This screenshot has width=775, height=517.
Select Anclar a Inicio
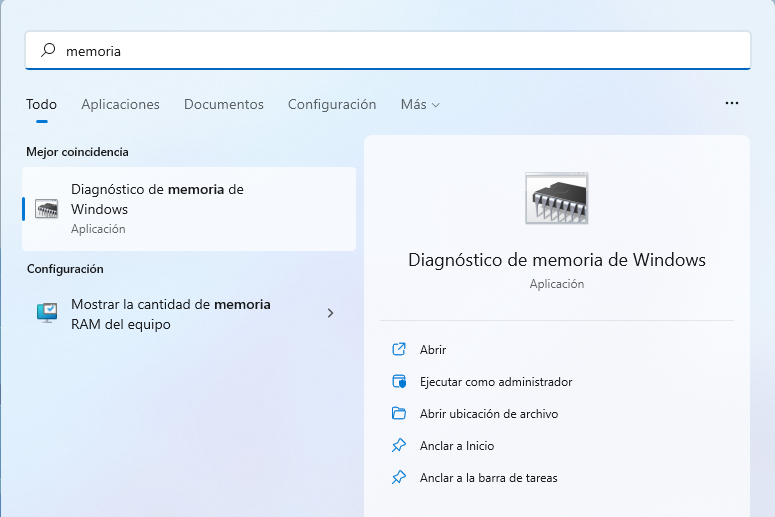point(457,446)
